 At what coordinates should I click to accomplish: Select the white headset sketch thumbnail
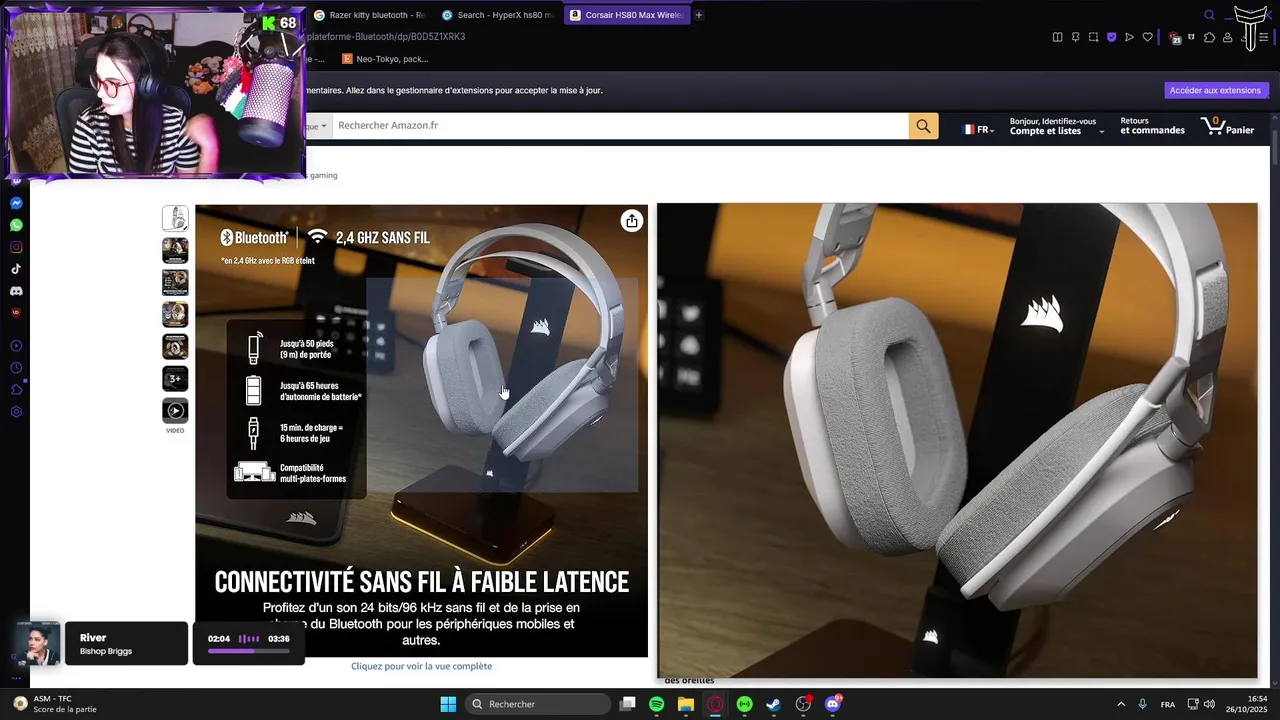pos(175,218)
